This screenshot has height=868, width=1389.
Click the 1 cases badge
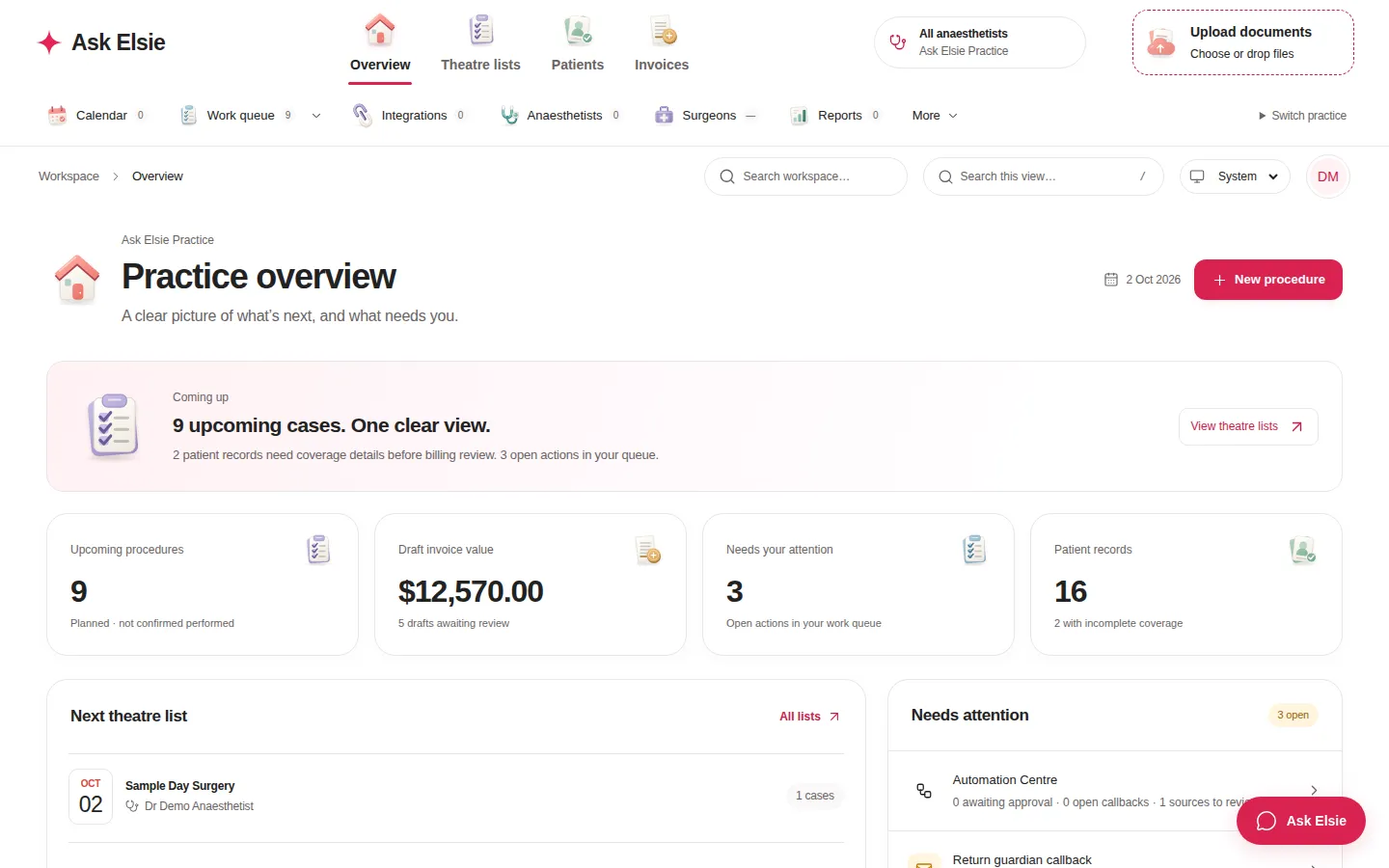[x=815, y=796]
